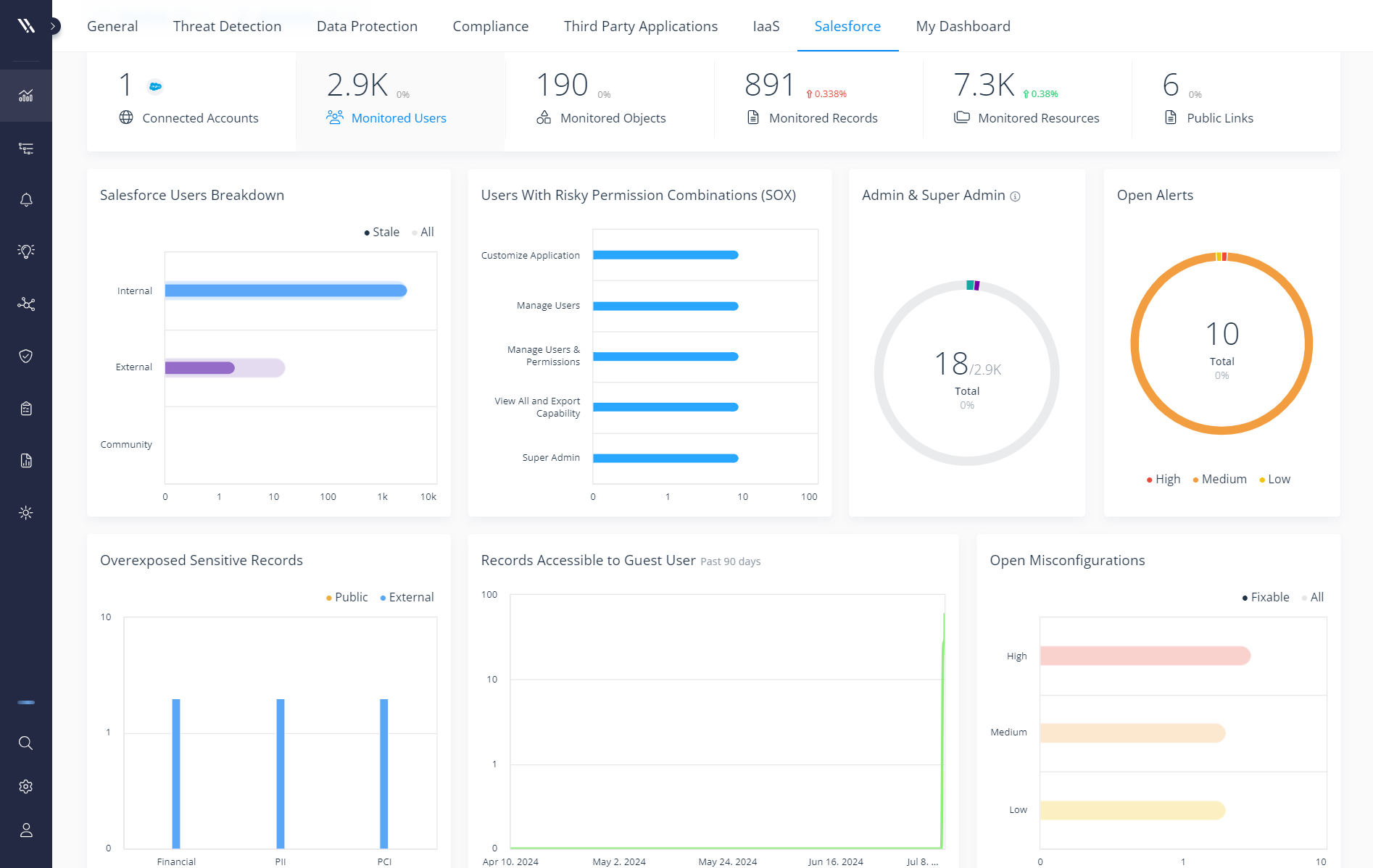Viewport: 1373px width, 868px height.
Task: Click the Super Admin permission bar
Action: [x=665, y=458]
